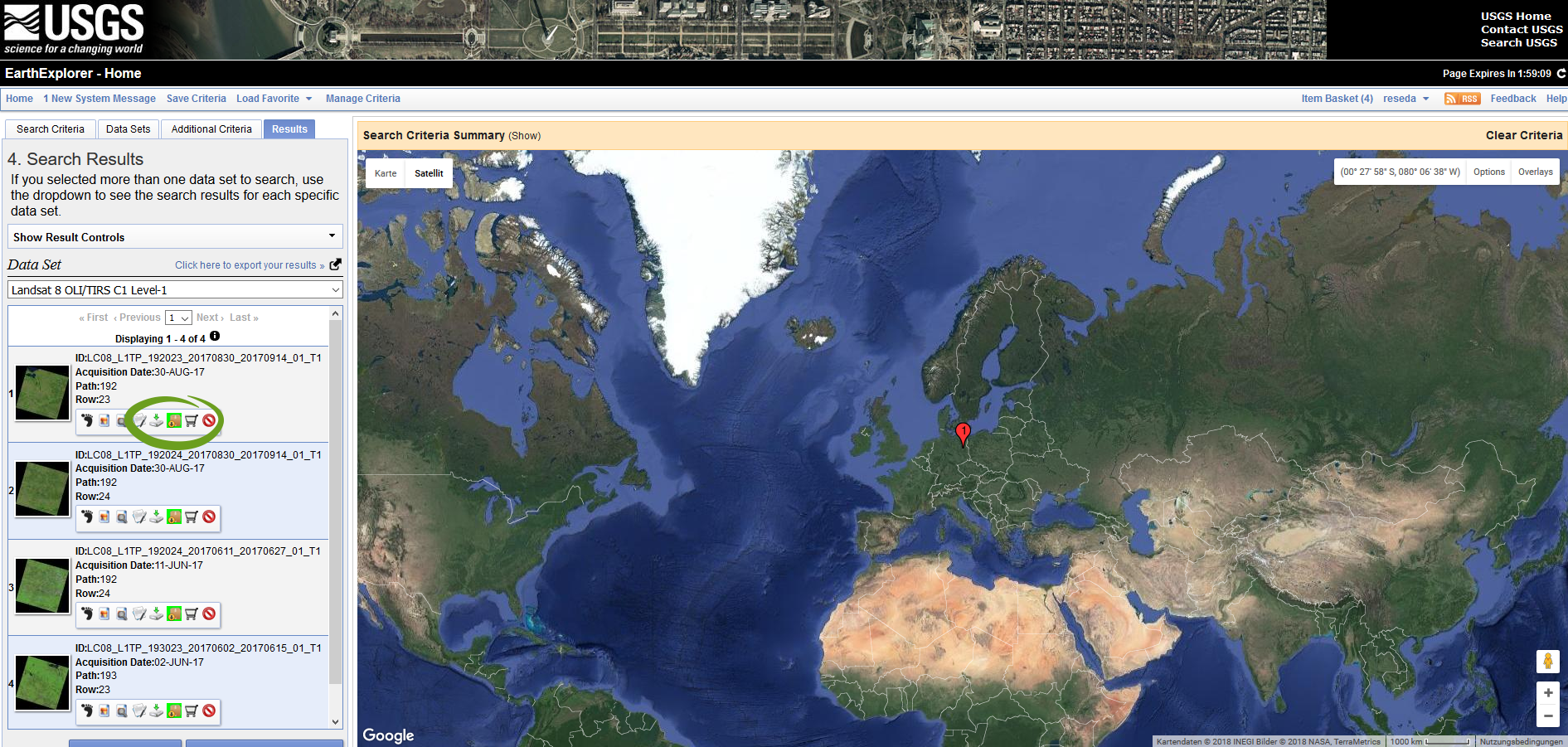Screen dimensions: 1568x747
Task: Open Landsat 8 data set dropdown
Action: point(175,290)
